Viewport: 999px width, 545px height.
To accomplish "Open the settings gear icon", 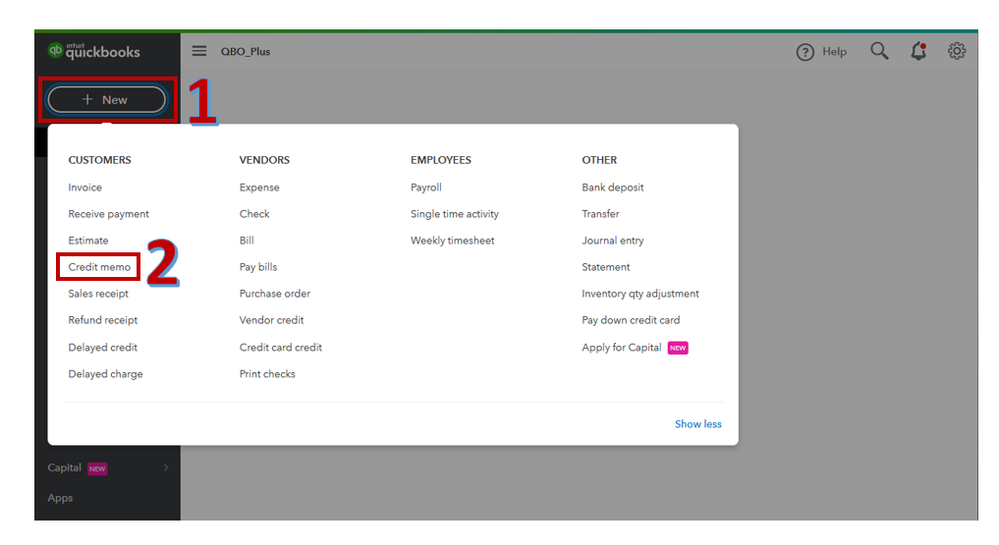I will (x=956, y=51).
